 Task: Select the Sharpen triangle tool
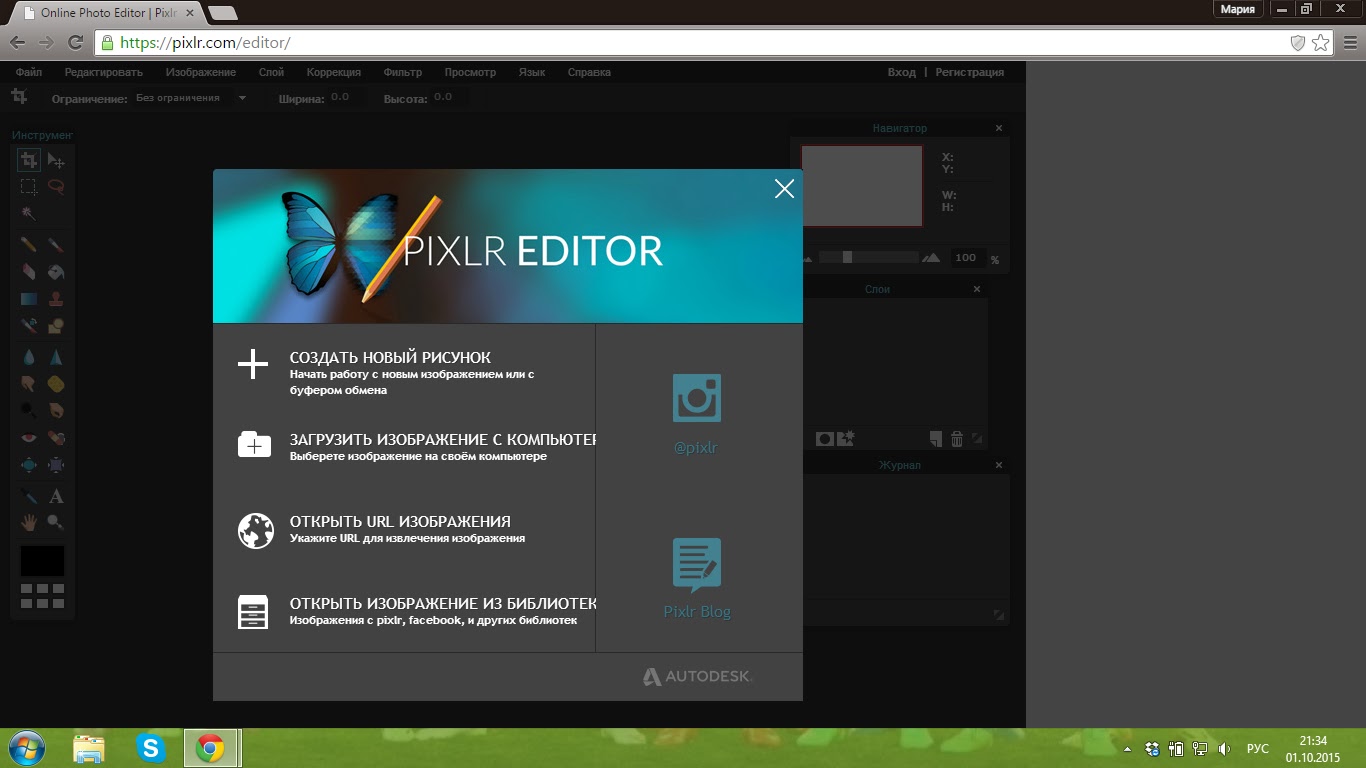[56, 357]
